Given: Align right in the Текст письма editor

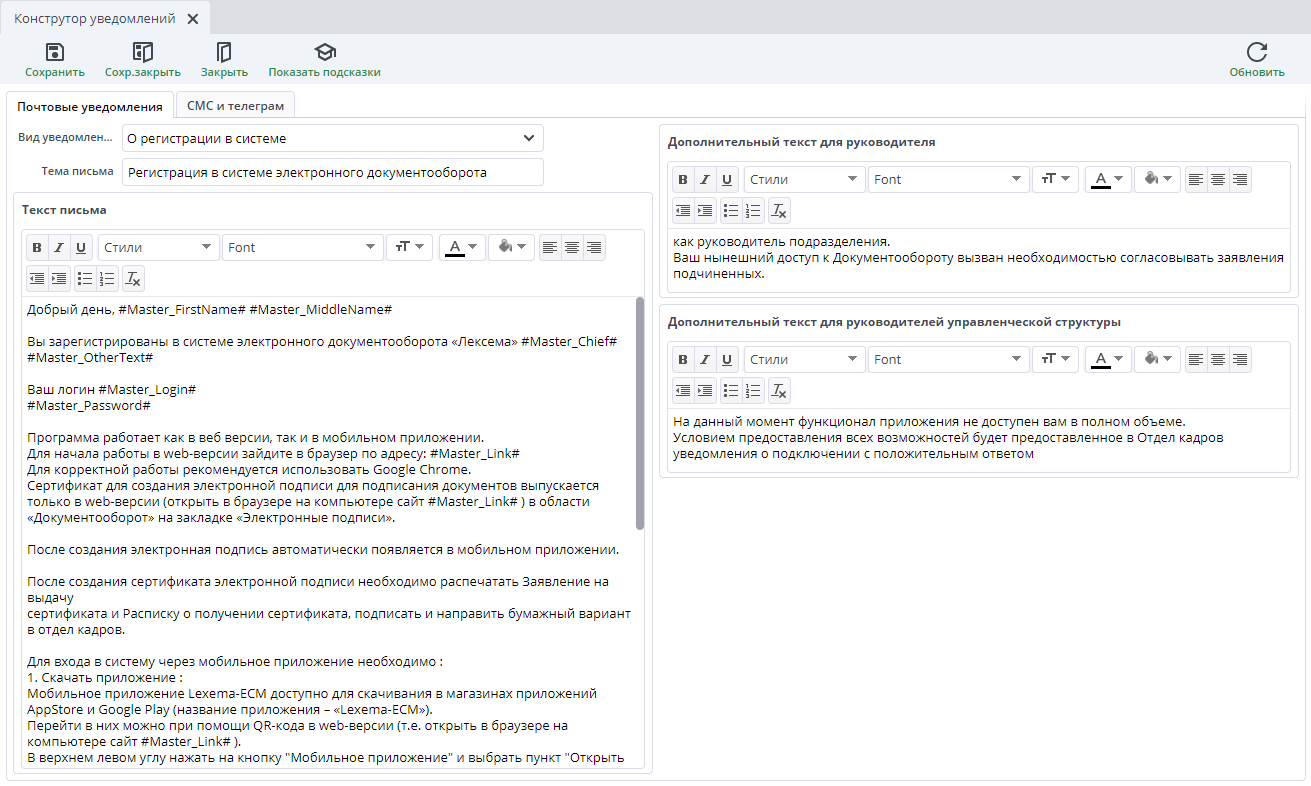Looking at the screenshot, I should click(594, 248).
